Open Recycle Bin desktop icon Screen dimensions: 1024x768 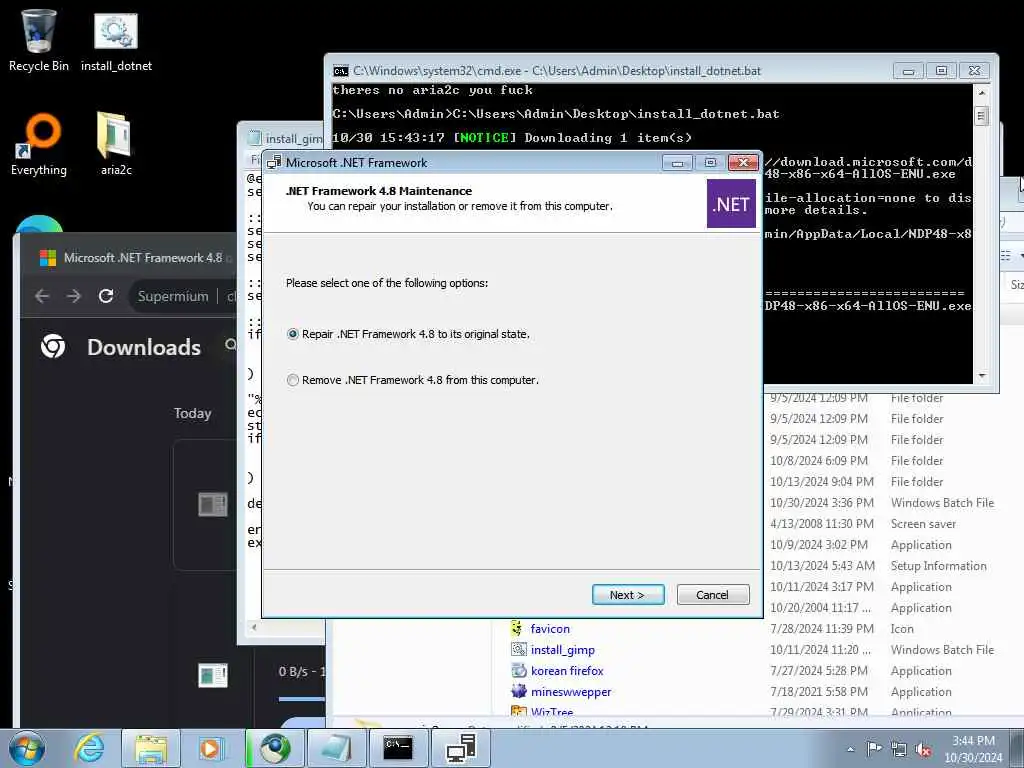click(x=39, y=40)
